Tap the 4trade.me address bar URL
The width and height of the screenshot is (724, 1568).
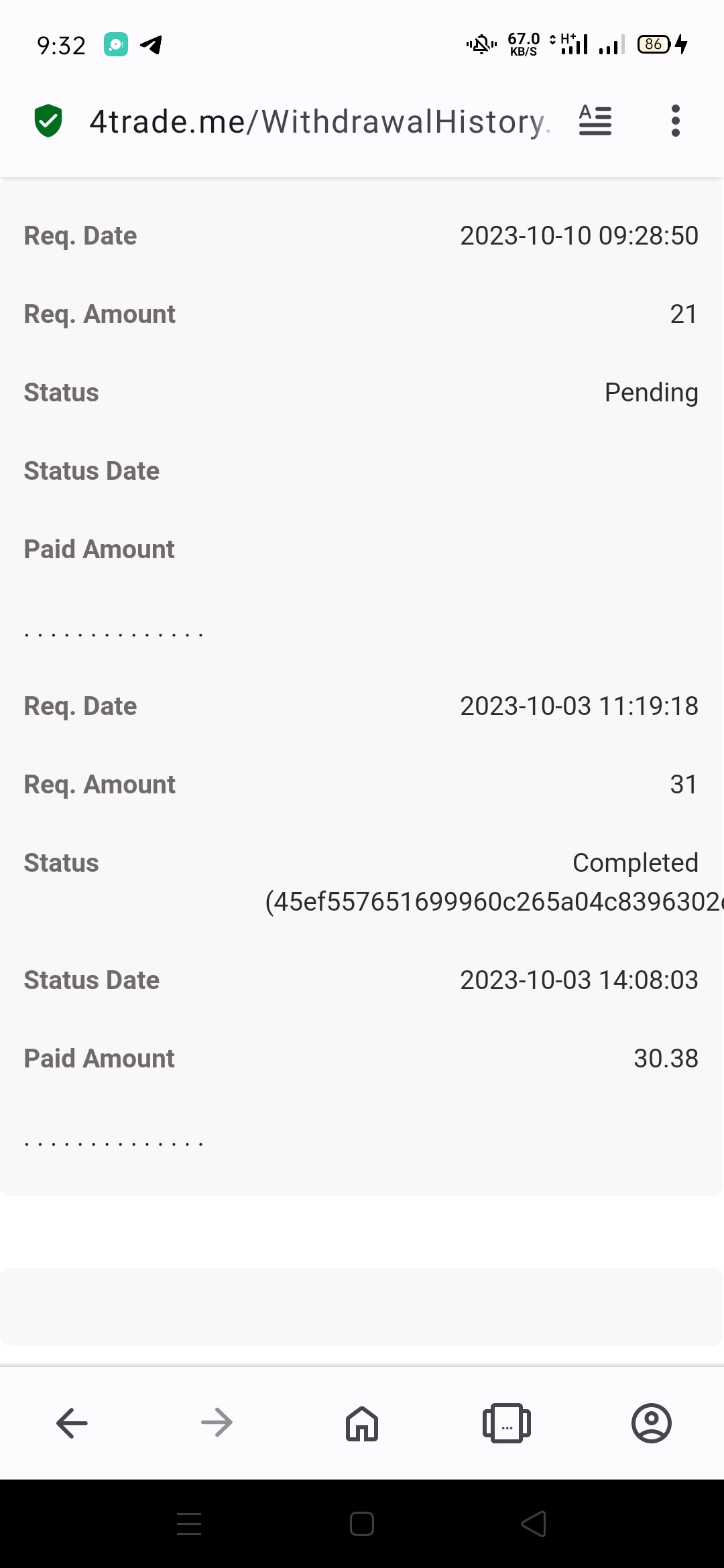[x=320, y=122]
